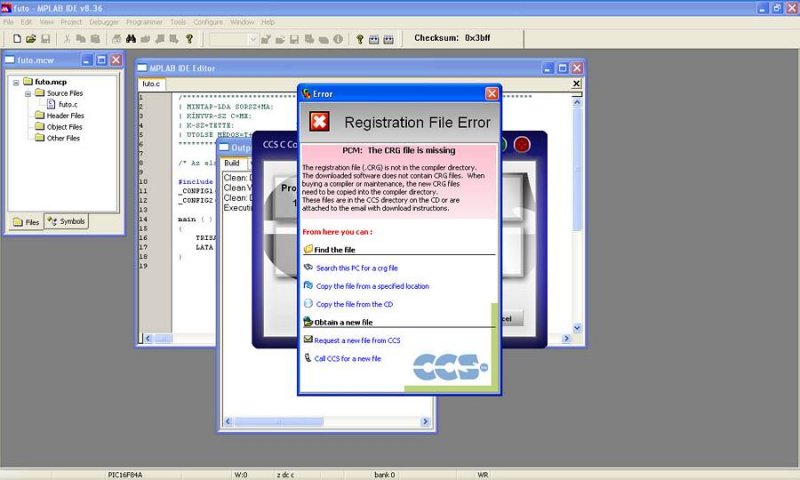Click the Checksum 0x3bff field
The height and width of the screenshot is (480, 800).
(452, 38)
